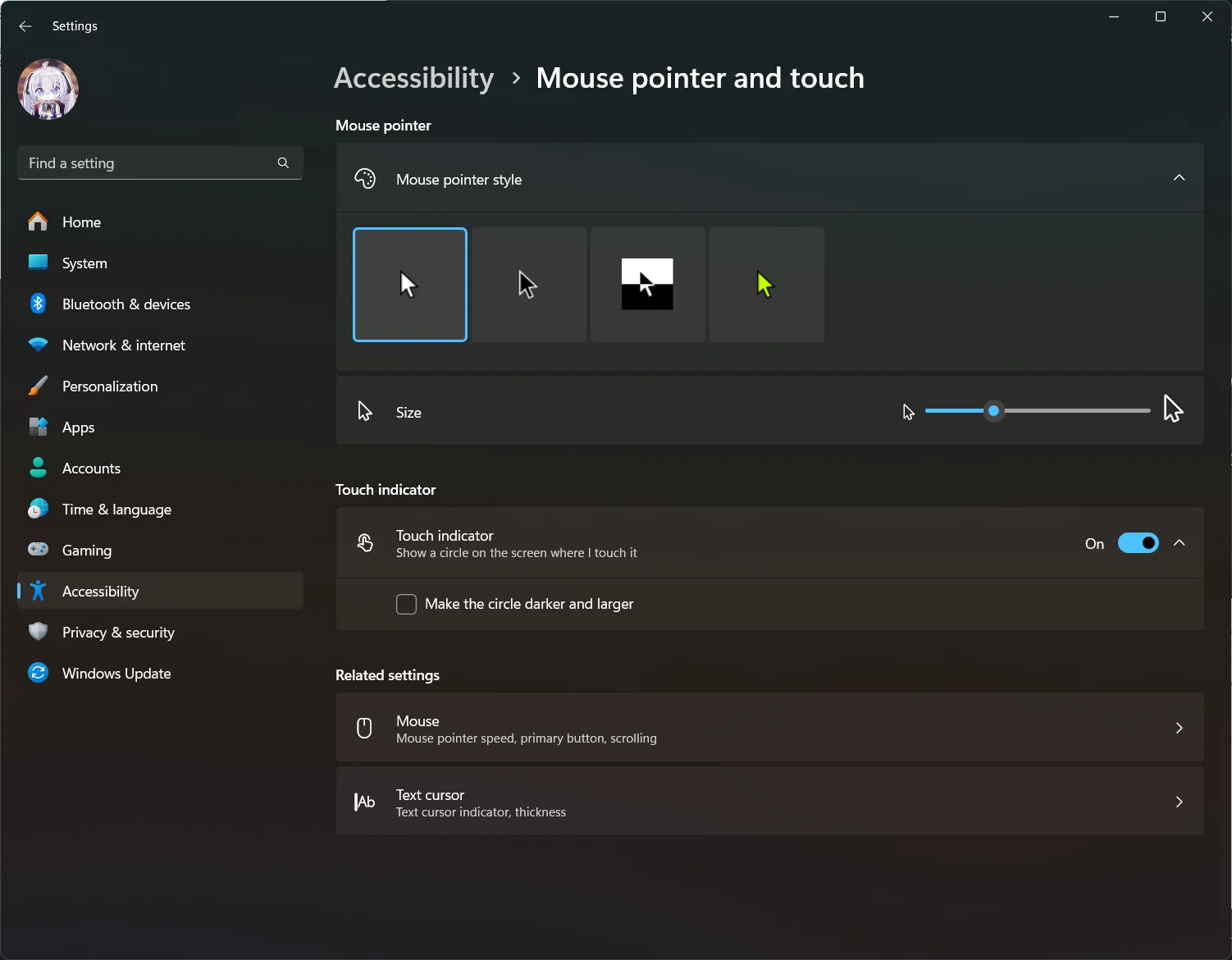The image size is (1232, 960).
Task: Click the back arrow in Settings header
Action: [x=25, y=26]
